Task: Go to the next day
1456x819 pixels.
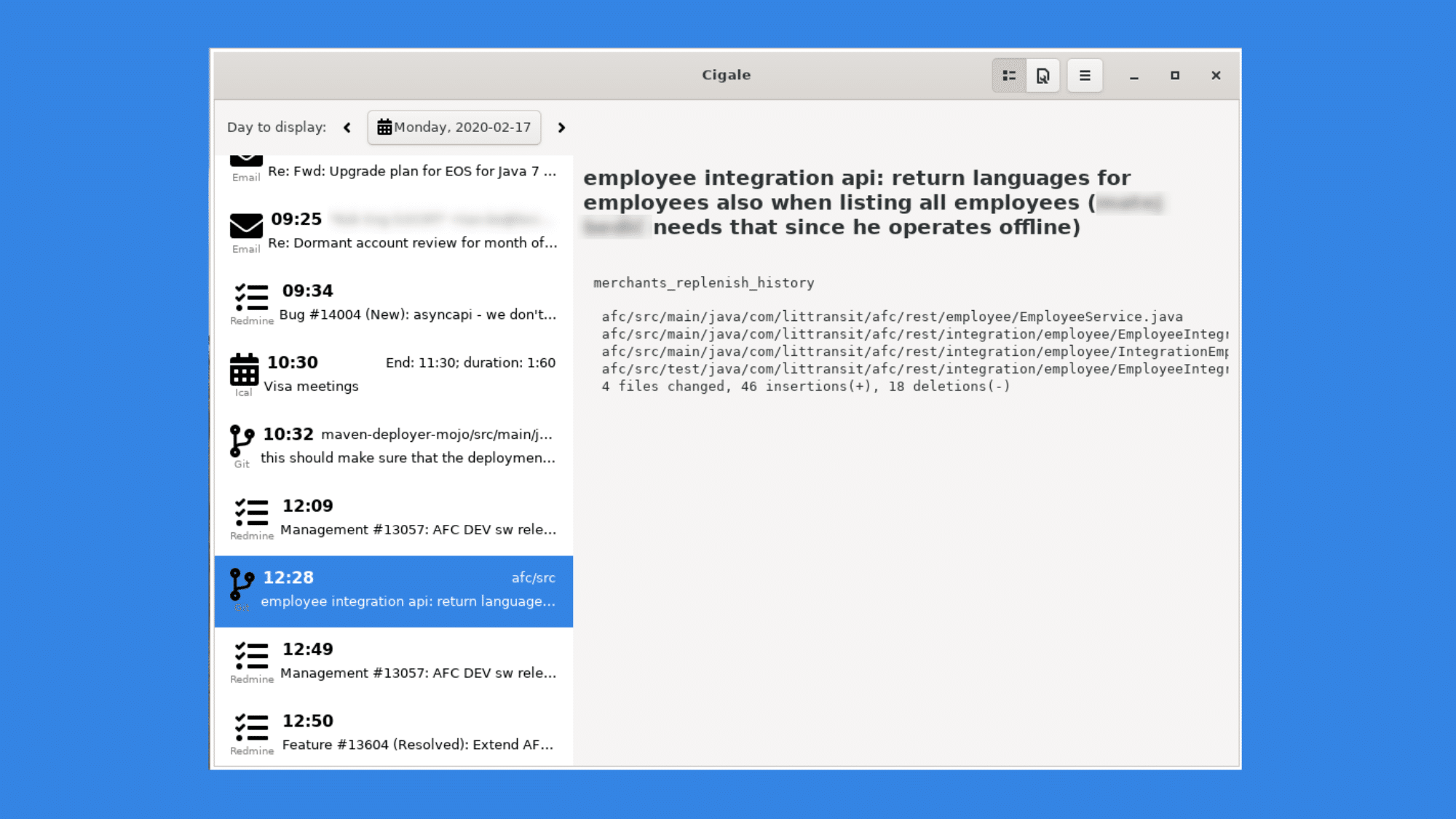Action: point(561,127)
